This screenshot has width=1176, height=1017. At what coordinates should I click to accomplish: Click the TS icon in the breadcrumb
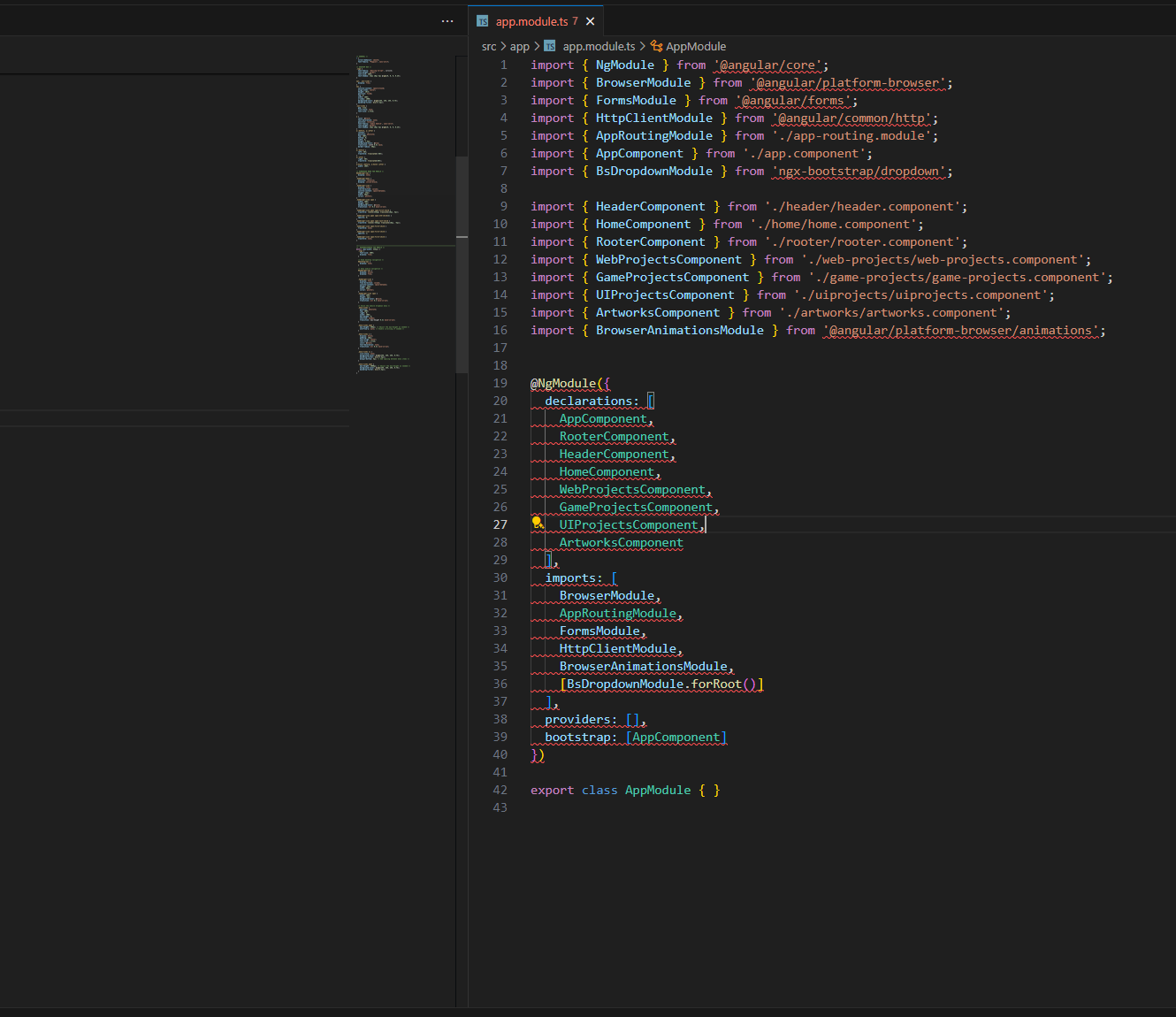550,46
